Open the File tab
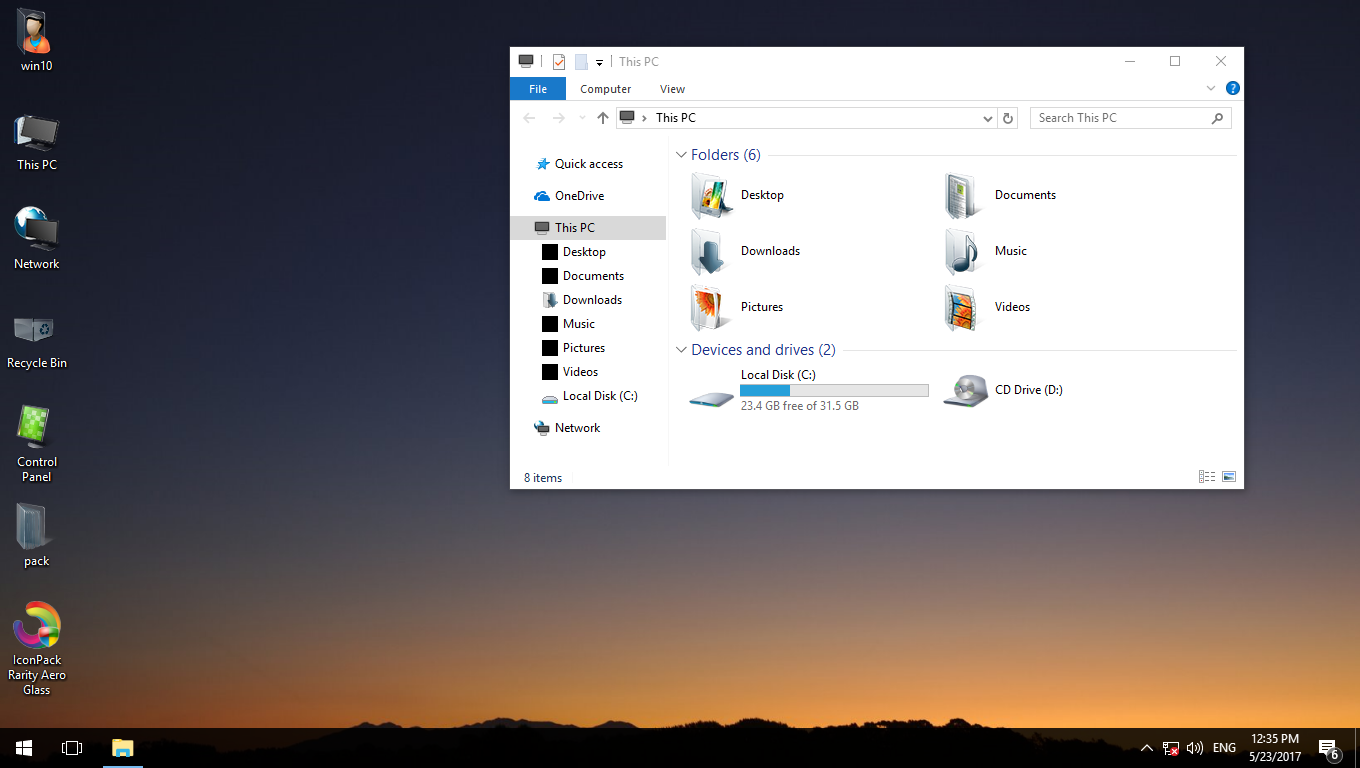The image size is (1360, 768). [538, 89]
